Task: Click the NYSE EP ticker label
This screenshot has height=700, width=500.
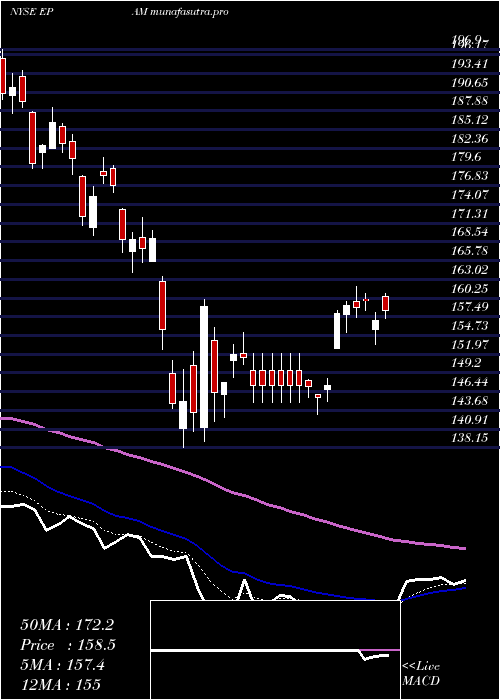Action: [x=32, y=12]
